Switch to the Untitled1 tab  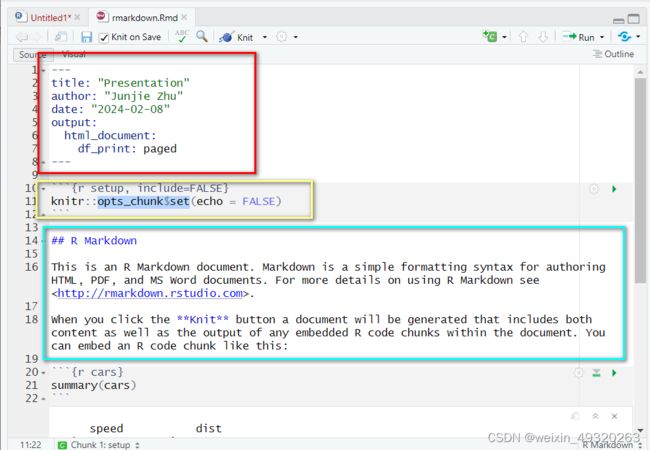[x=50, y=18]
